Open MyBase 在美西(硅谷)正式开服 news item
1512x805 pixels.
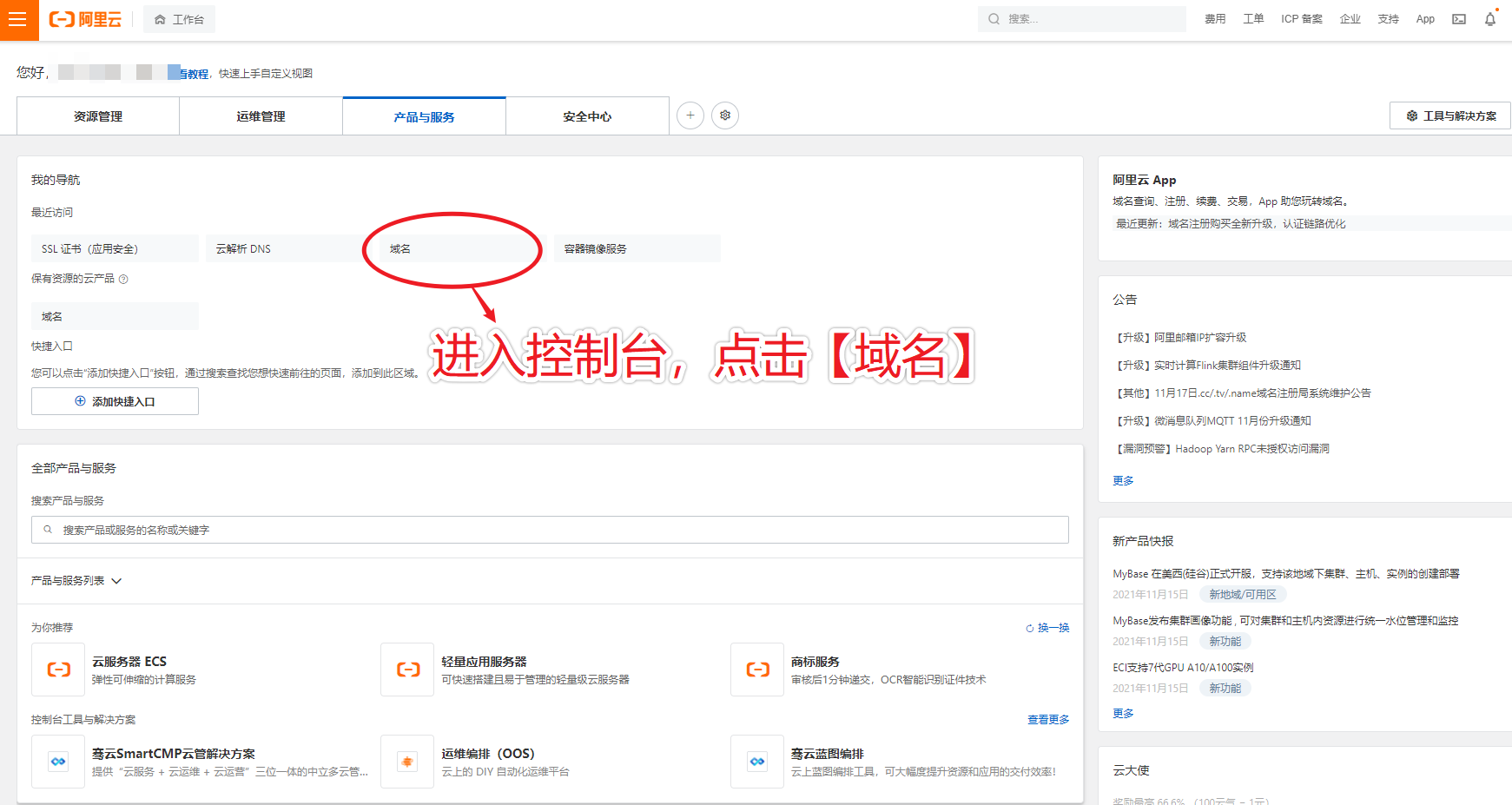point(1286,574)
